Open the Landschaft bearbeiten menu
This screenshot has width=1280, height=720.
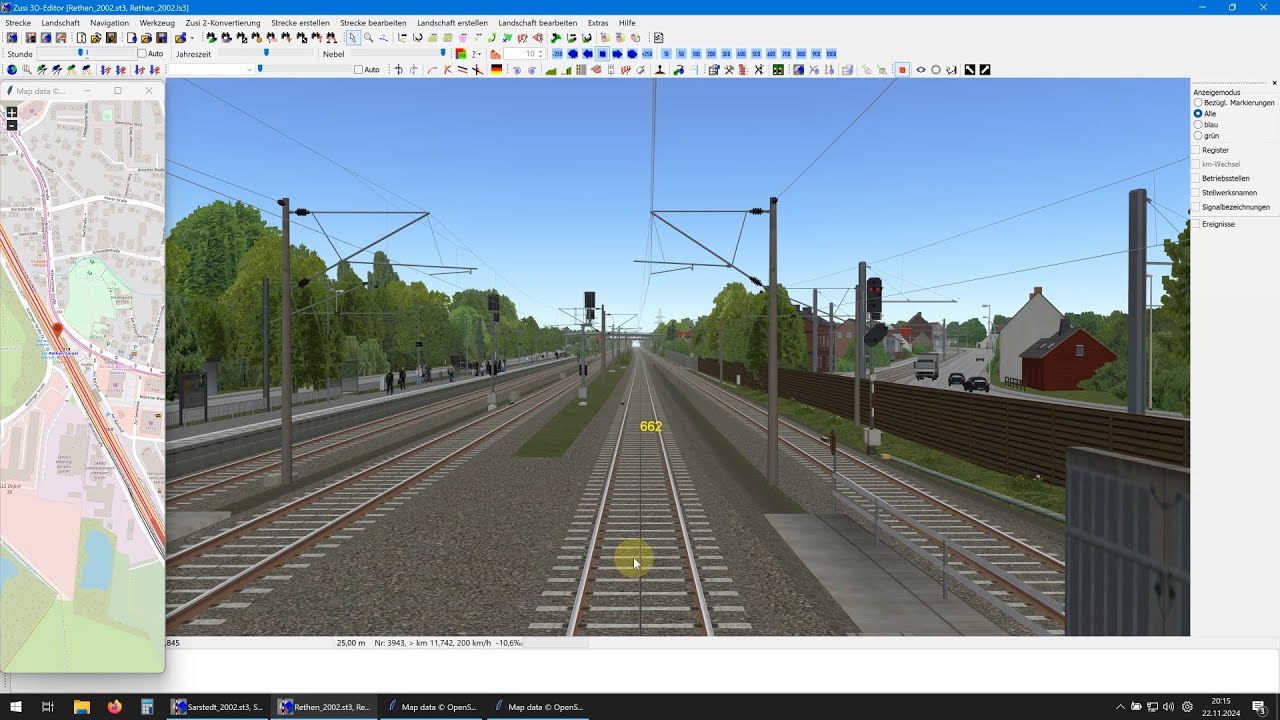pos(538,22)
